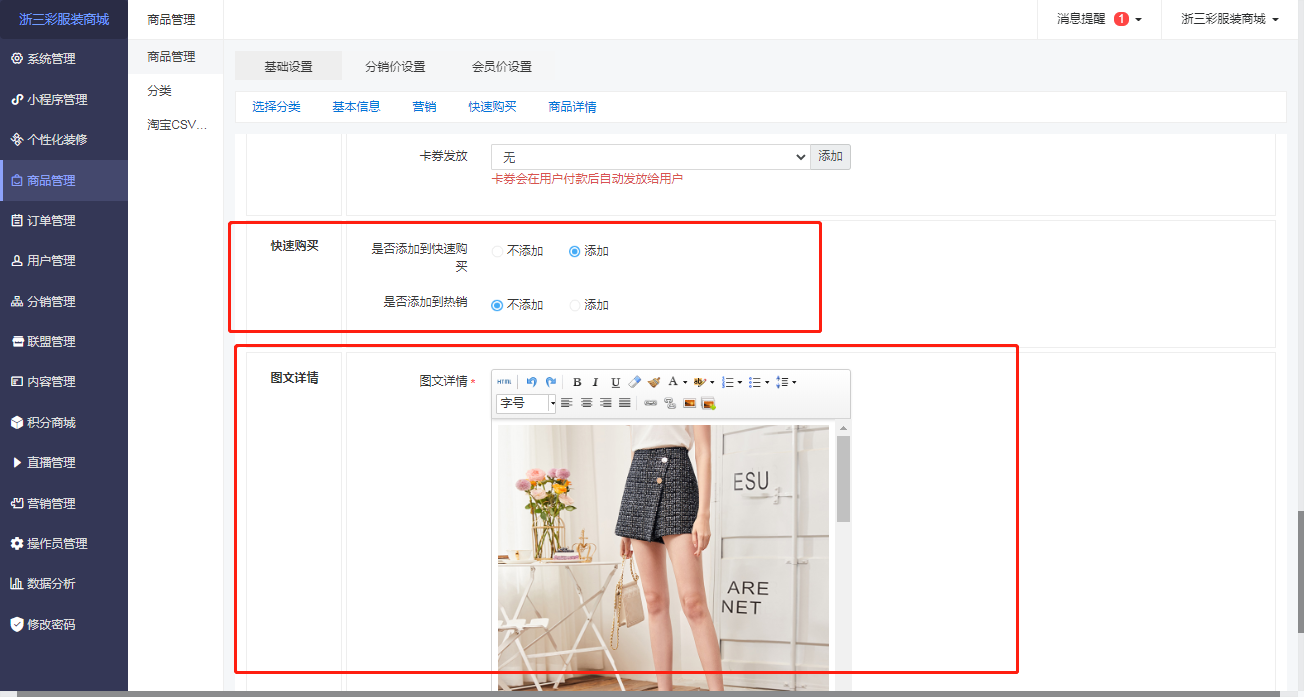Screen dimensions: 1304x697
Task: Select 添加 for 快速购买
Action: tap(575, 251)
